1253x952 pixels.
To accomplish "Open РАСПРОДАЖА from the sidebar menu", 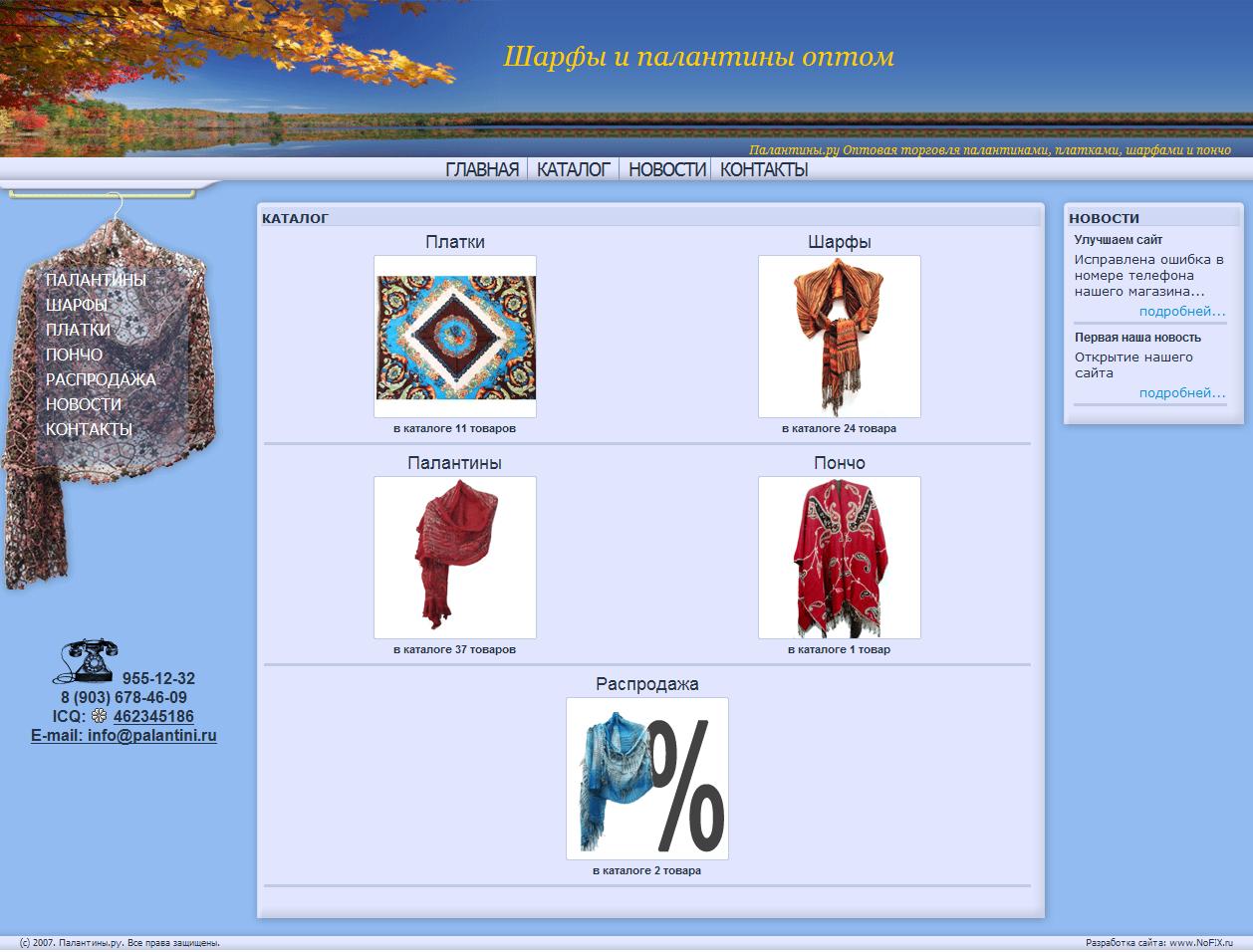I will point(101,379).
